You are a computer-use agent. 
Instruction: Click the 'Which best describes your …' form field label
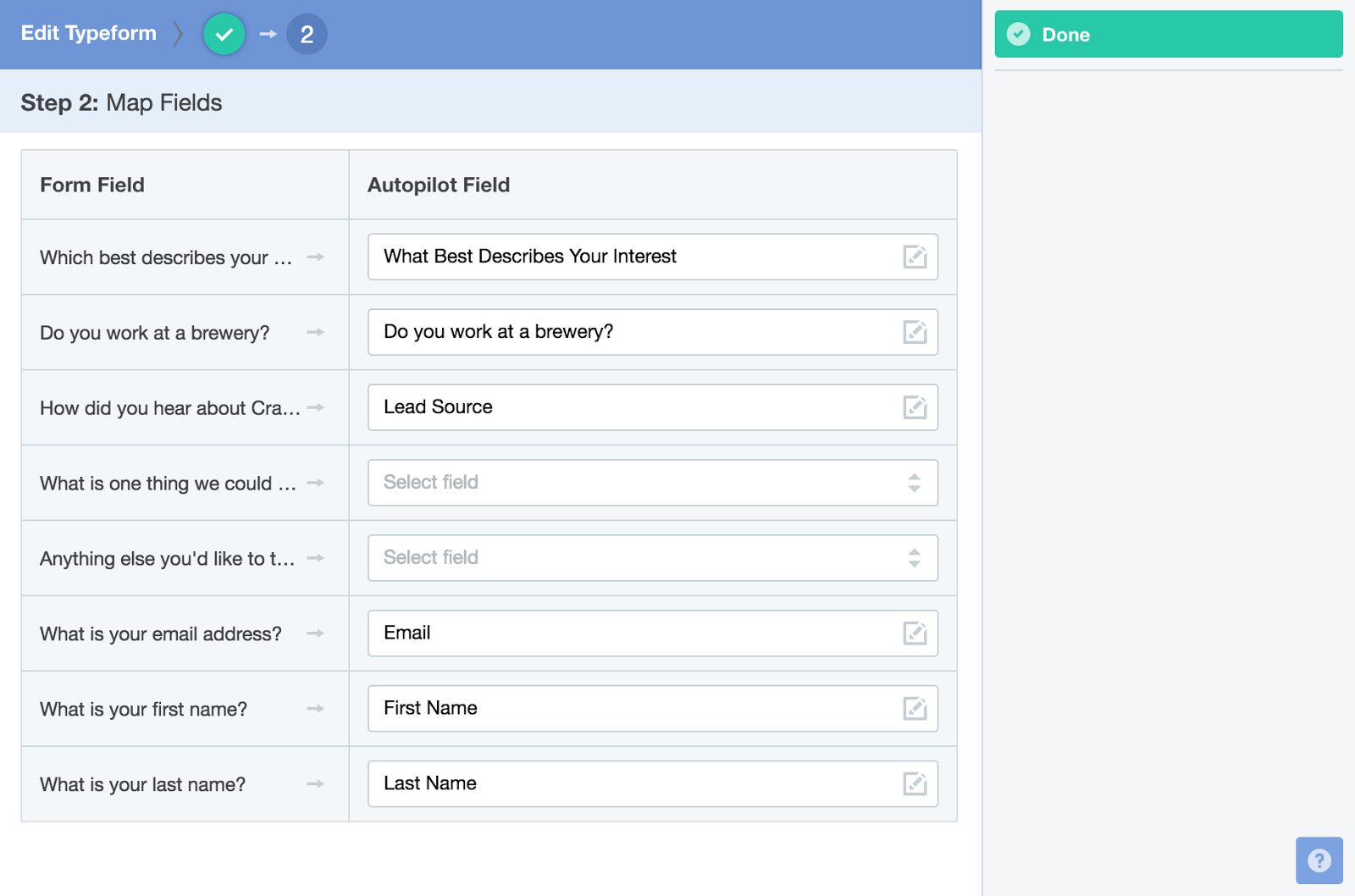coord(166,257)
